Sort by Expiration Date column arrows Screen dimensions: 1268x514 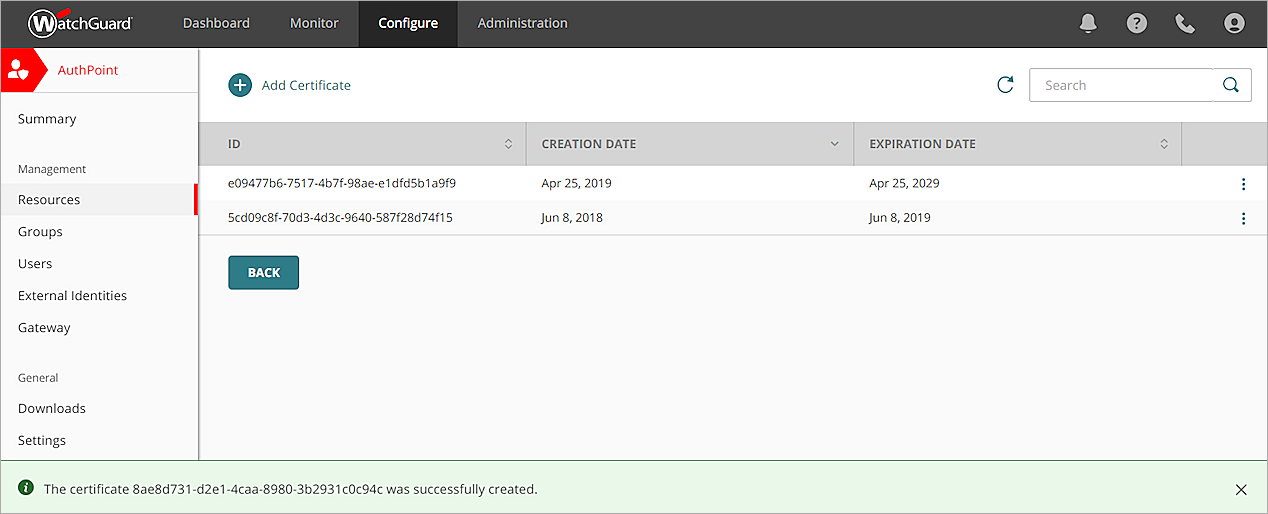coord(1164,144)
